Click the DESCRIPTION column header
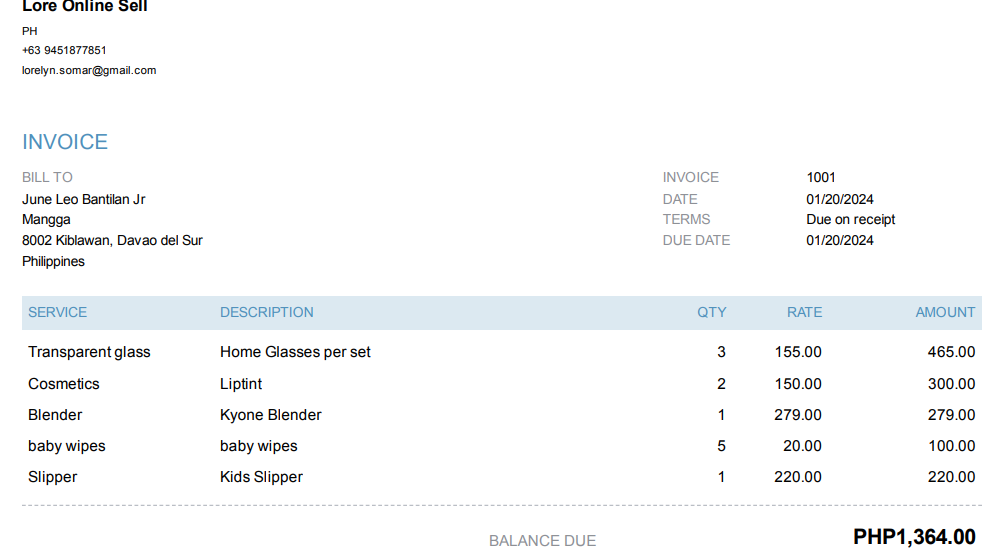The width and height of the screenshot is (996, 557). tap(266, 312)
